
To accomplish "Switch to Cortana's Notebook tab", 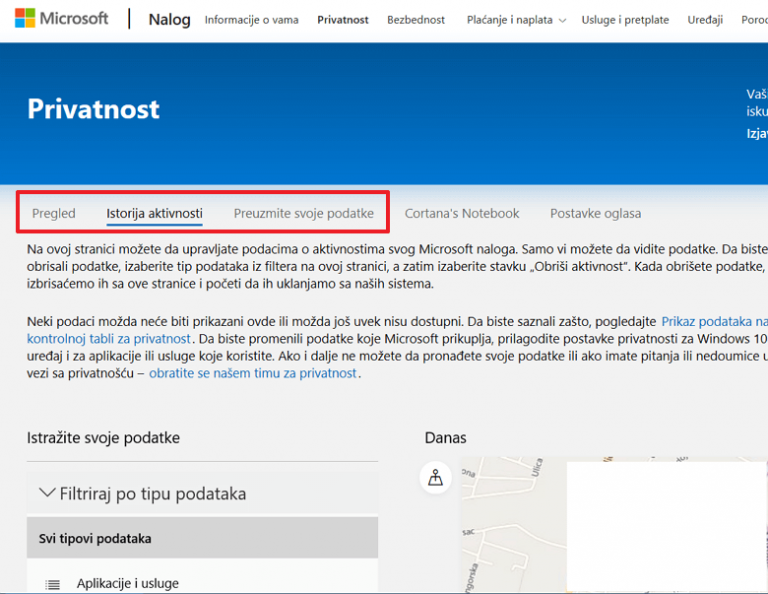I will (x=462, y=214).
